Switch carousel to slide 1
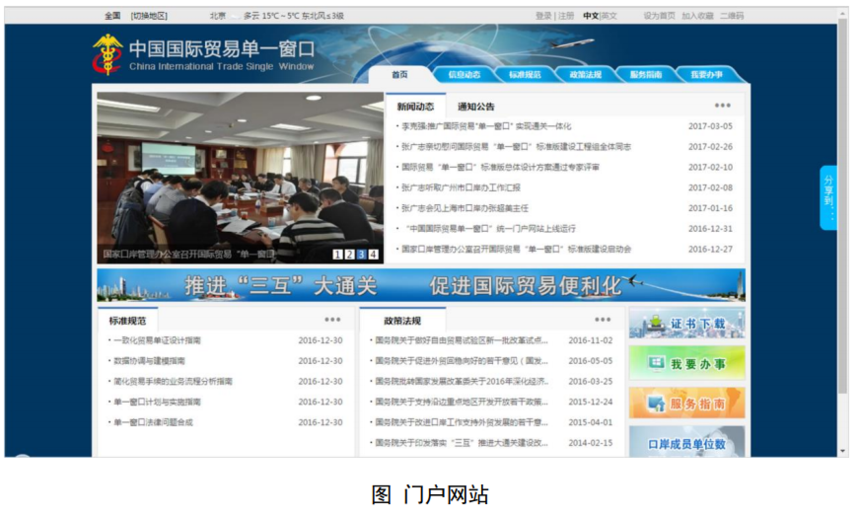This screenshot has width=859, height=518. tap(338, 255)
